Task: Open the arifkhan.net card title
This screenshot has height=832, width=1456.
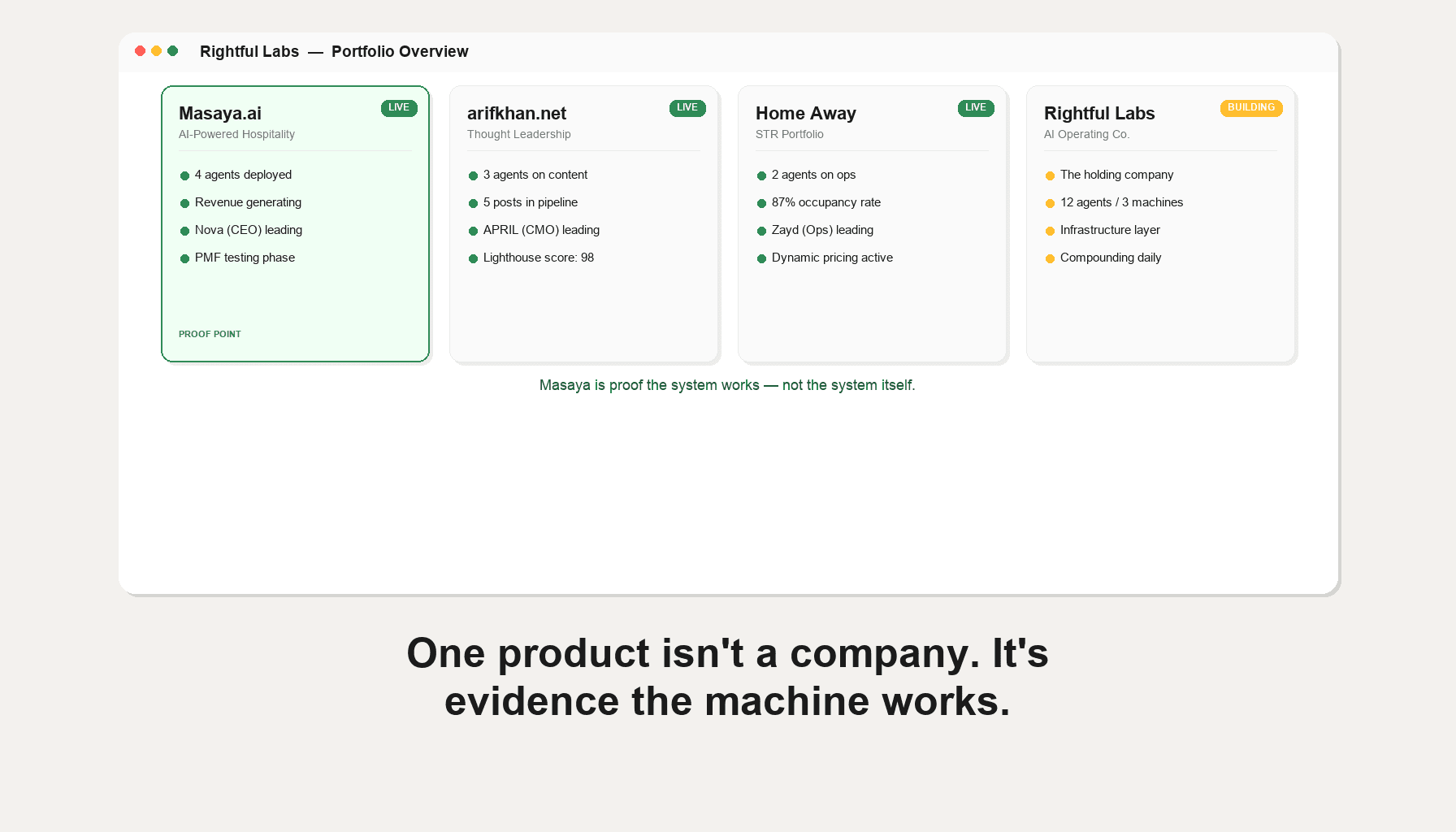Action: 517,114
